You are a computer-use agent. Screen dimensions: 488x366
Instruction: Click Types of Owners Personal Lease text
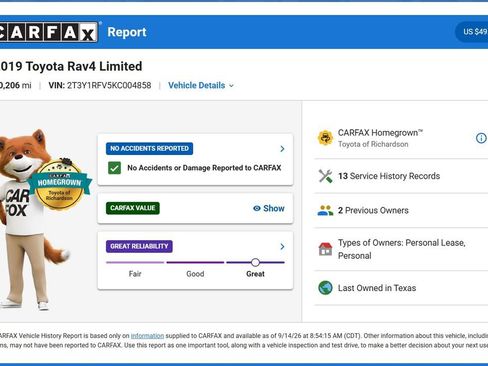coord(401,249)
